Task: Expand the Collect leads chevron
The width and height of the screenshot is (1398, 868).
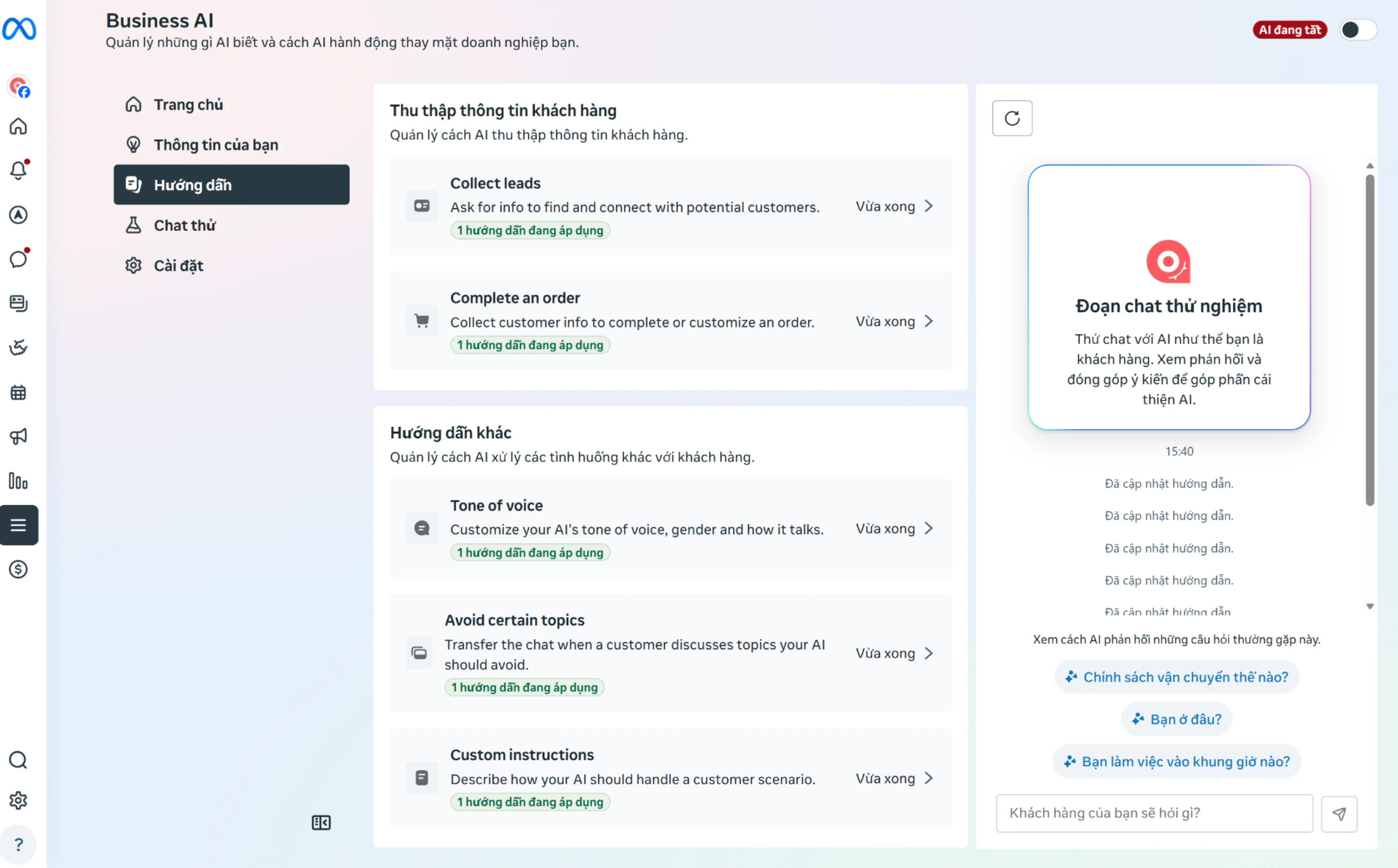Action: [929, 206]
